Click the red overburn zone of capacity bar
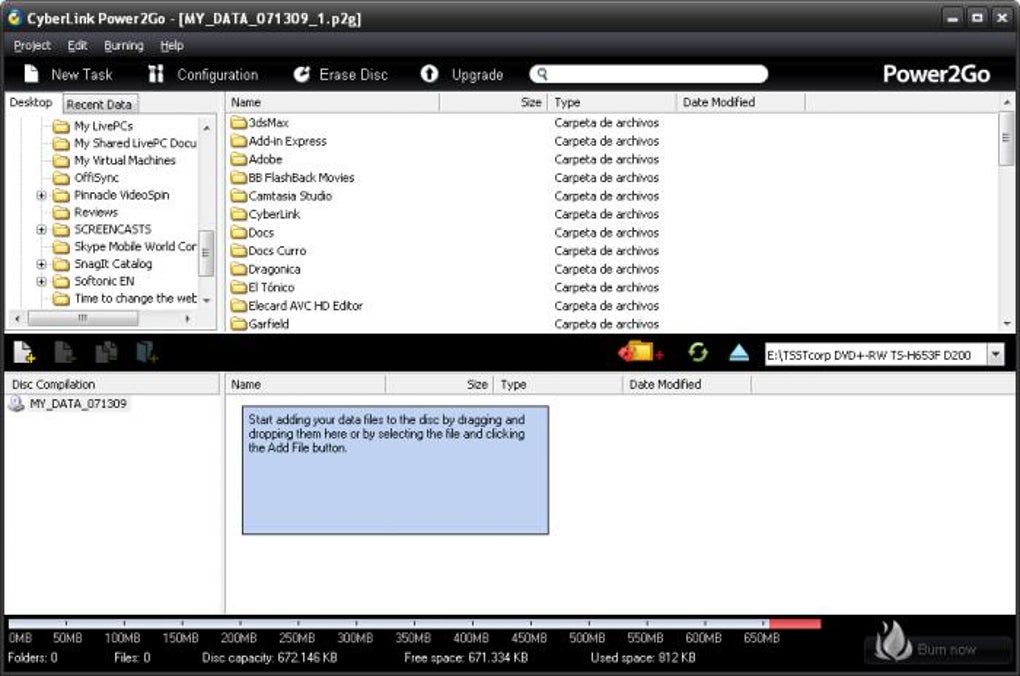This screenshot has height=676, width=1020. 795,624
